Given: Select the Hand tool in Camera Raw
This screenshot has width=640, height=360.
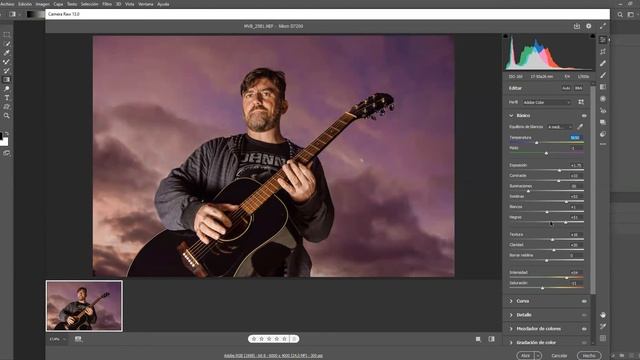Looking at the screenshot, I should [603, 315].
